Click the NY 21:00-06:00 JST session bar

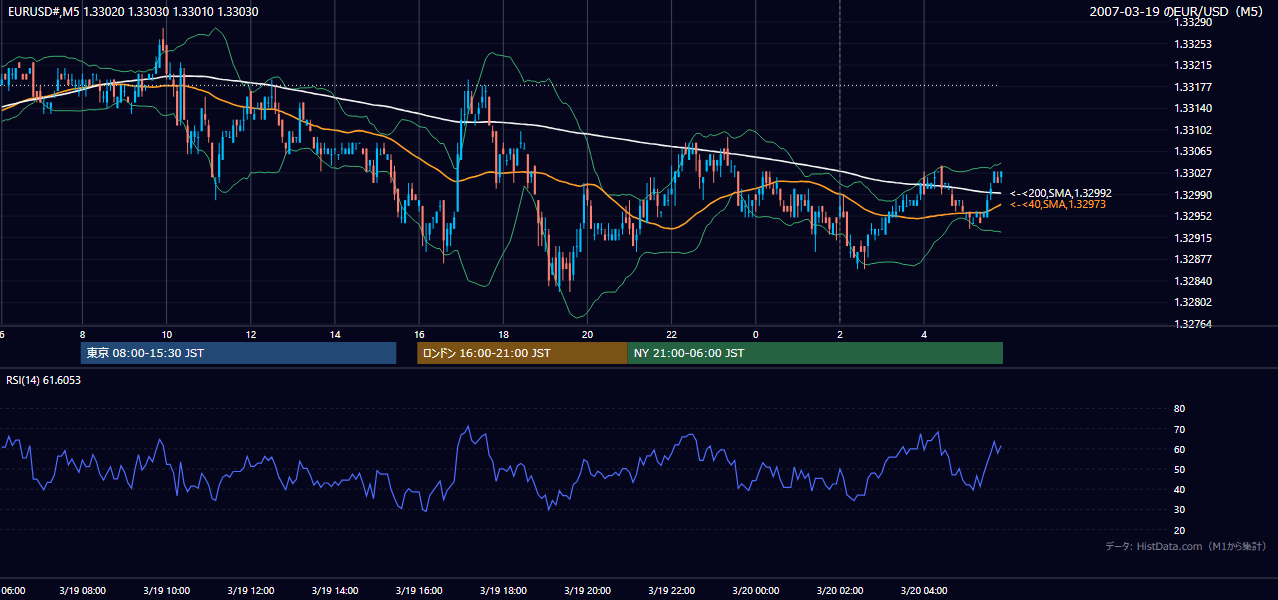pyautogui.click(x=815, y=353)
